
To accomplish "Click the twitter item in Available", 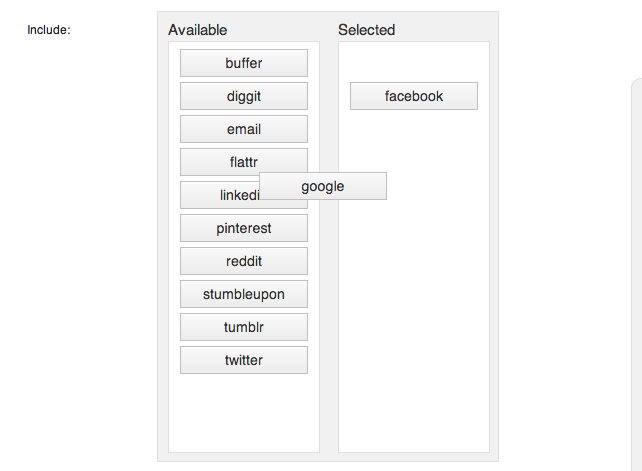I will (x=243, y=360).
